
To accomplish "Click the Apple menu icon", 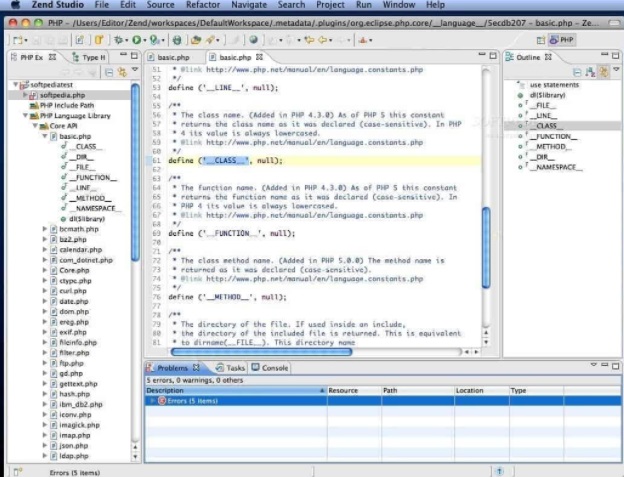I will [x=15, y=5].
